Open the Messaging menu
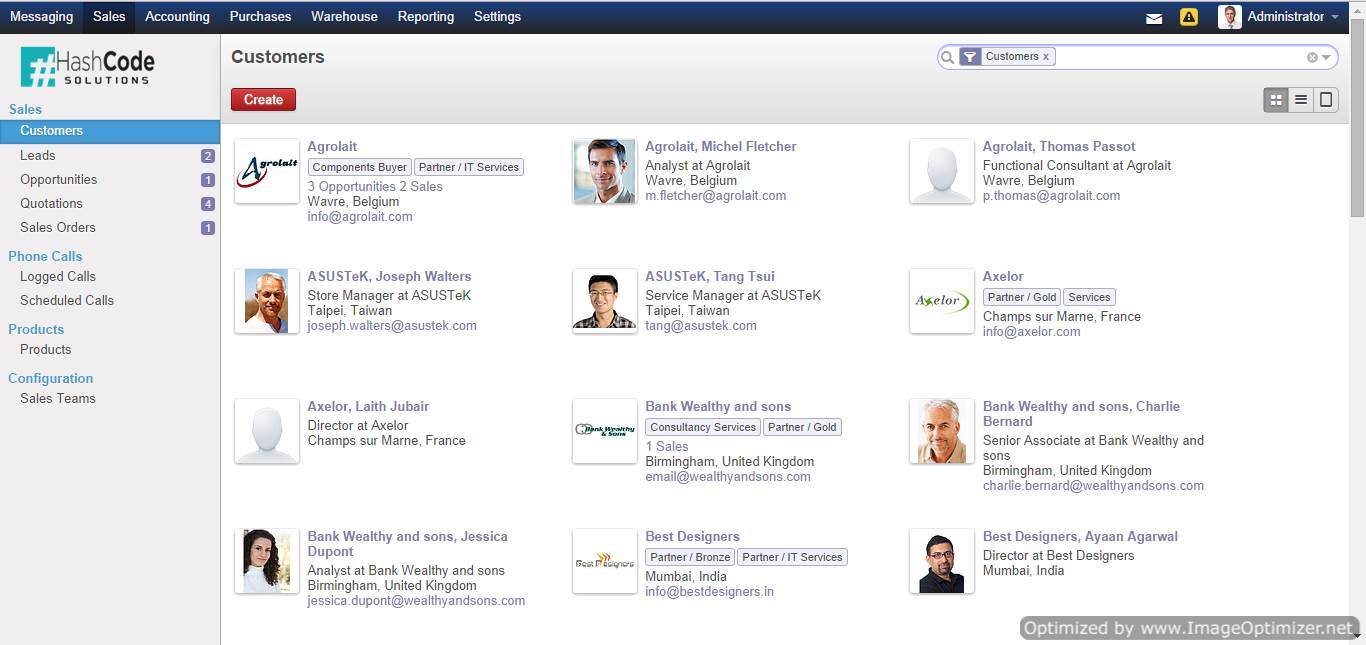Image resolution: width=1366 pixels, height=645 pixels. click(41, 17)
